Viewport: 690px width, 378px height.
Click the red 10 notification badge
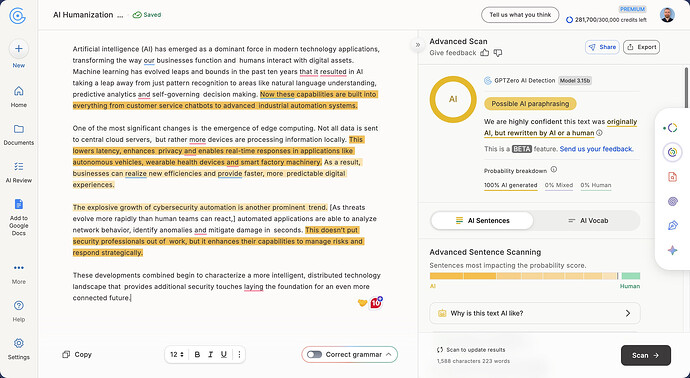click(376, 303)
